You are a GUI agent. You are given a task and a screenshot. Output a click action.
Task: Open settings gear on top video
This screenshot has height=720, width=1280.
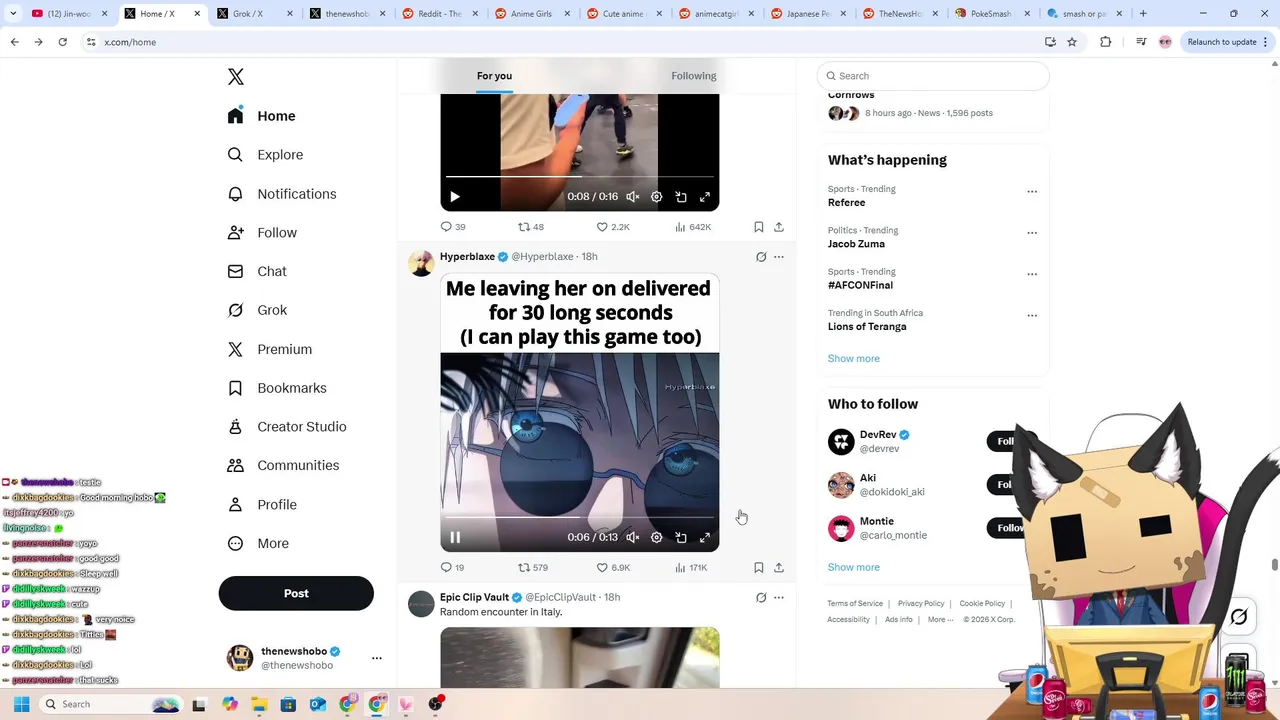(657, 197)
